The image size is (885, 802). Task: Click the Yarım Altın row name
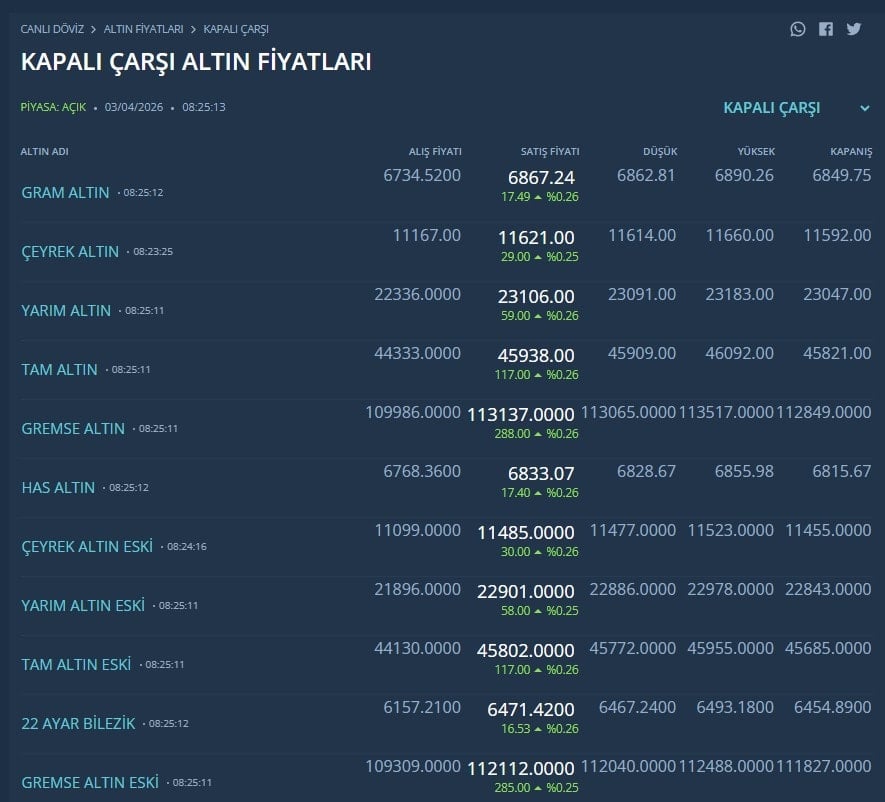[x=66, y=310]
